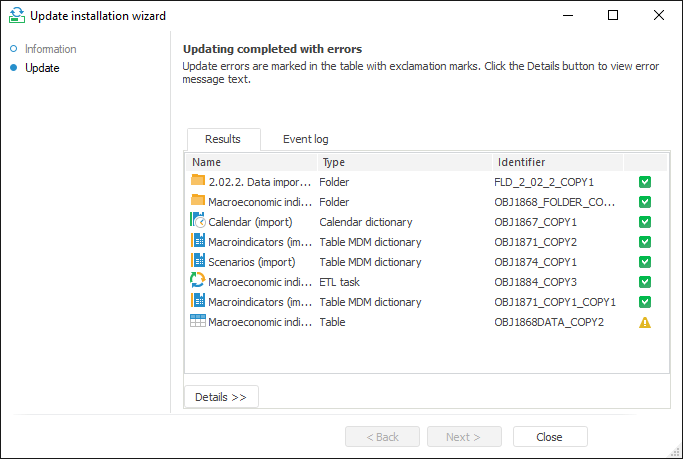The width and height of the screenshot is (683, 459).
Task: Click the Scenarios (import) MDM dictionary icon
Action: click(197, 262)
